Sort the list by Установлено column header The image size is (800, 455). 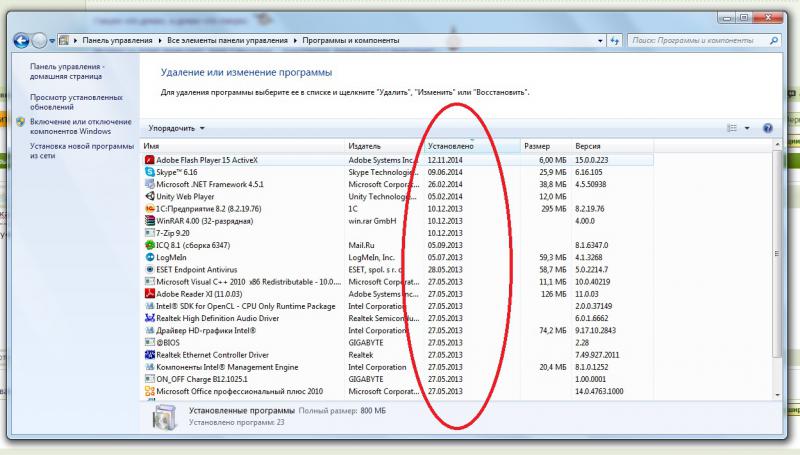(x=450, y=146)
